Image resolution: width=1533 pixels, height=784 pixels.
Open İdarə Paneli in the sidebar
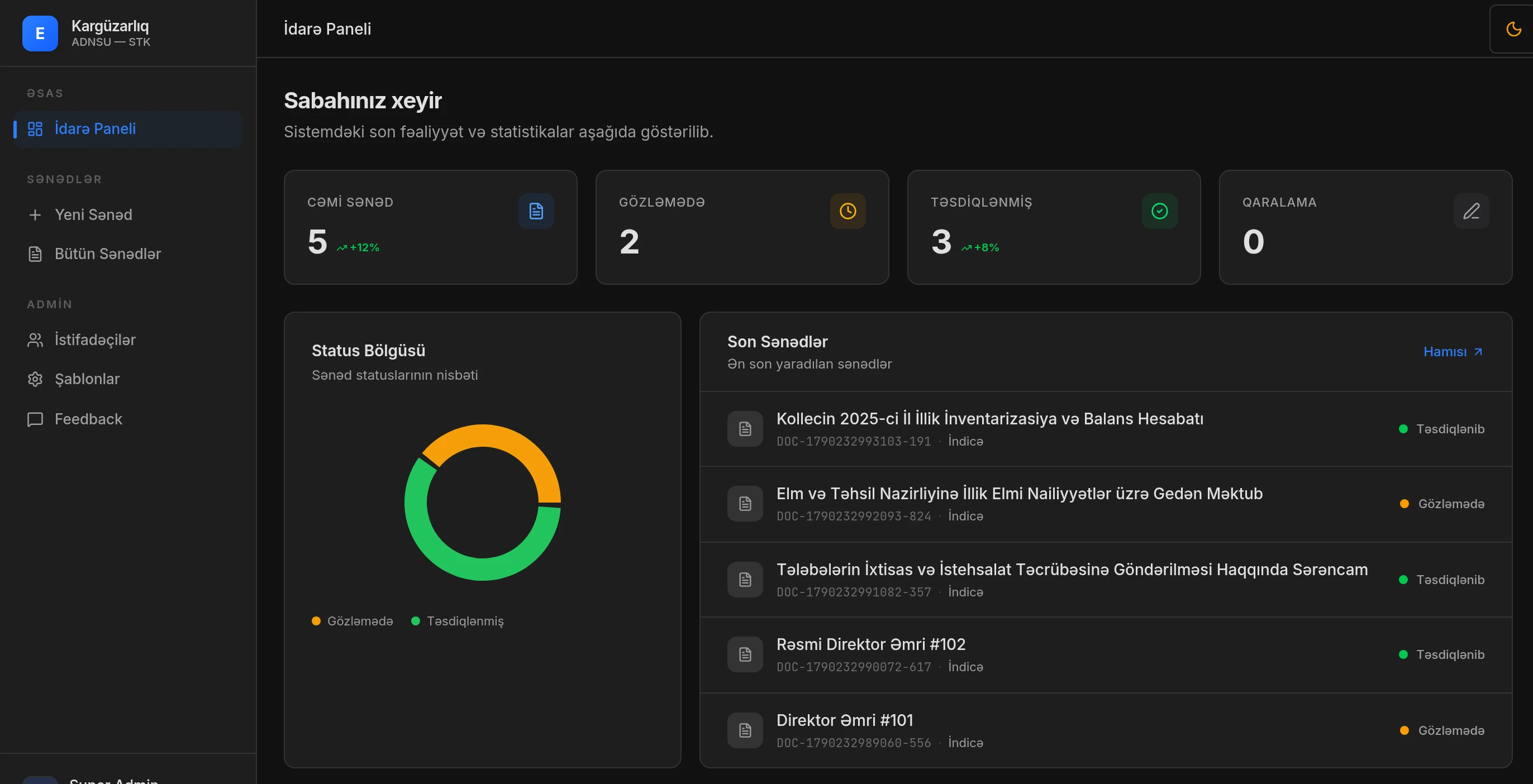tap(128, 128)
